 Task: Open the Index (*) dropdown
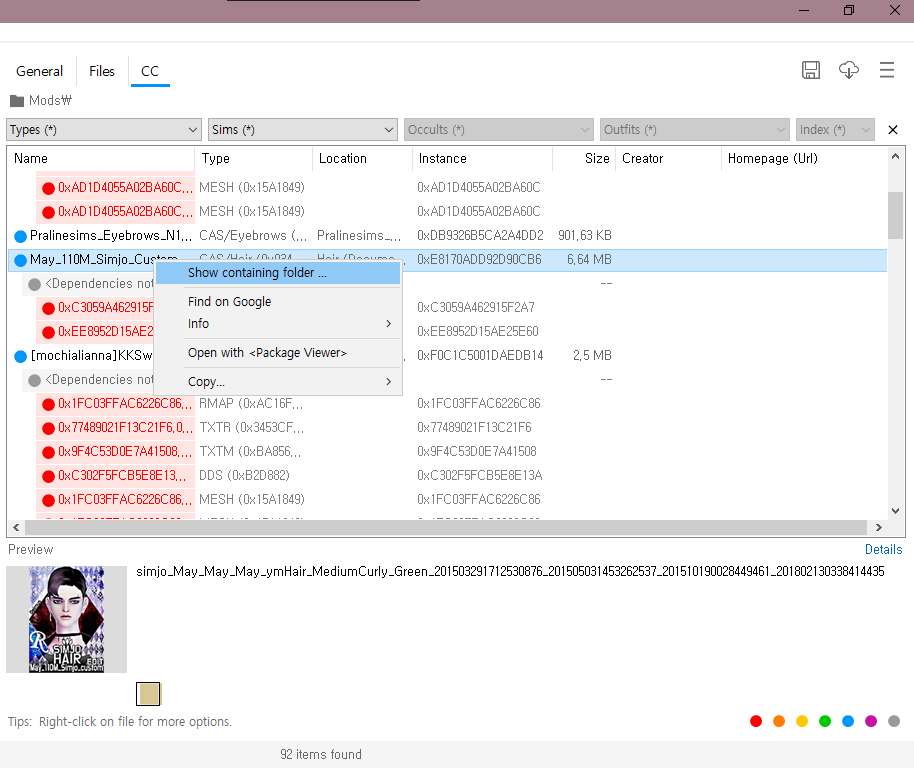click(x=835, y=130)
